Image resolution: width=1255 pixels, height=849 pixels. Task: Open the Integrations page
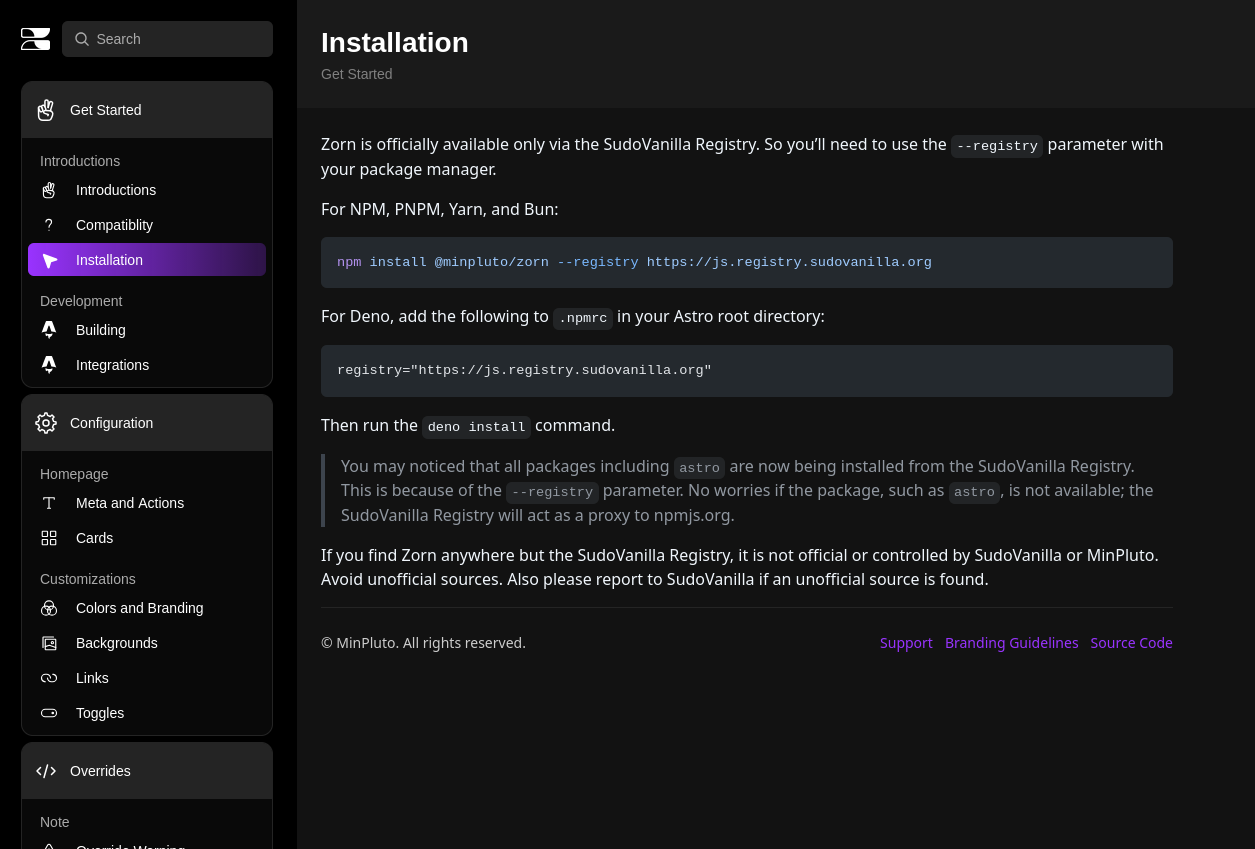click(112, 365)
